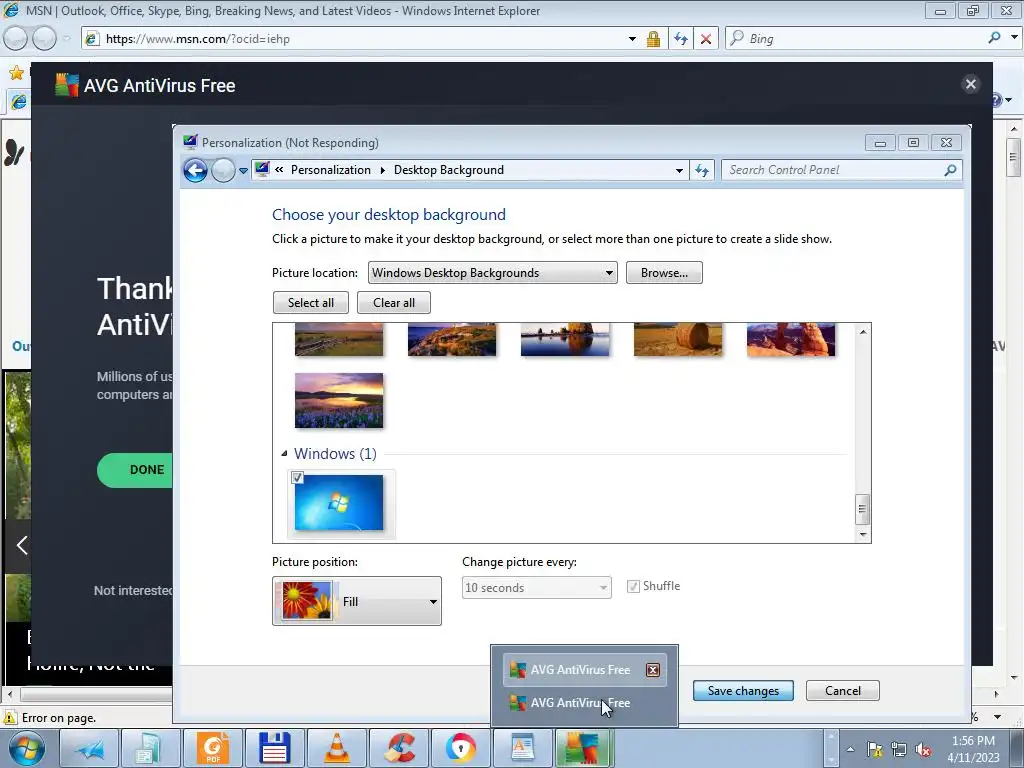This screenshot has height=768, width=1024.
Task: Click the Error on page warning icon
Action: [x=10, y=718]
